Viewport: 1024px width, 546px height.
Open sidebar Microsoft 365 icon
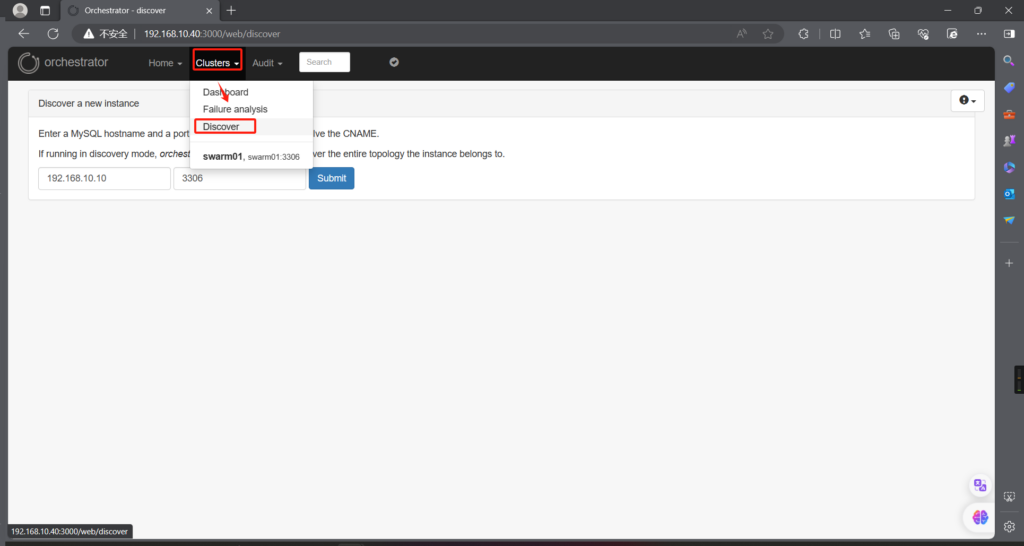pos(1009,167)
